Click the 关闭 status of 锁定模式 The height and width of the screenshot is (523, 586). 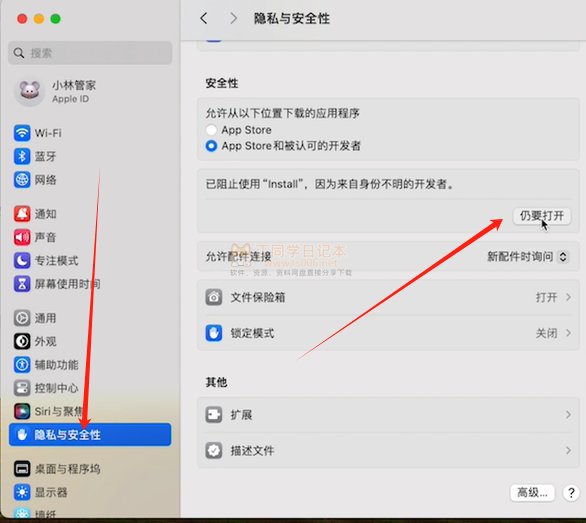pos(546,333)
